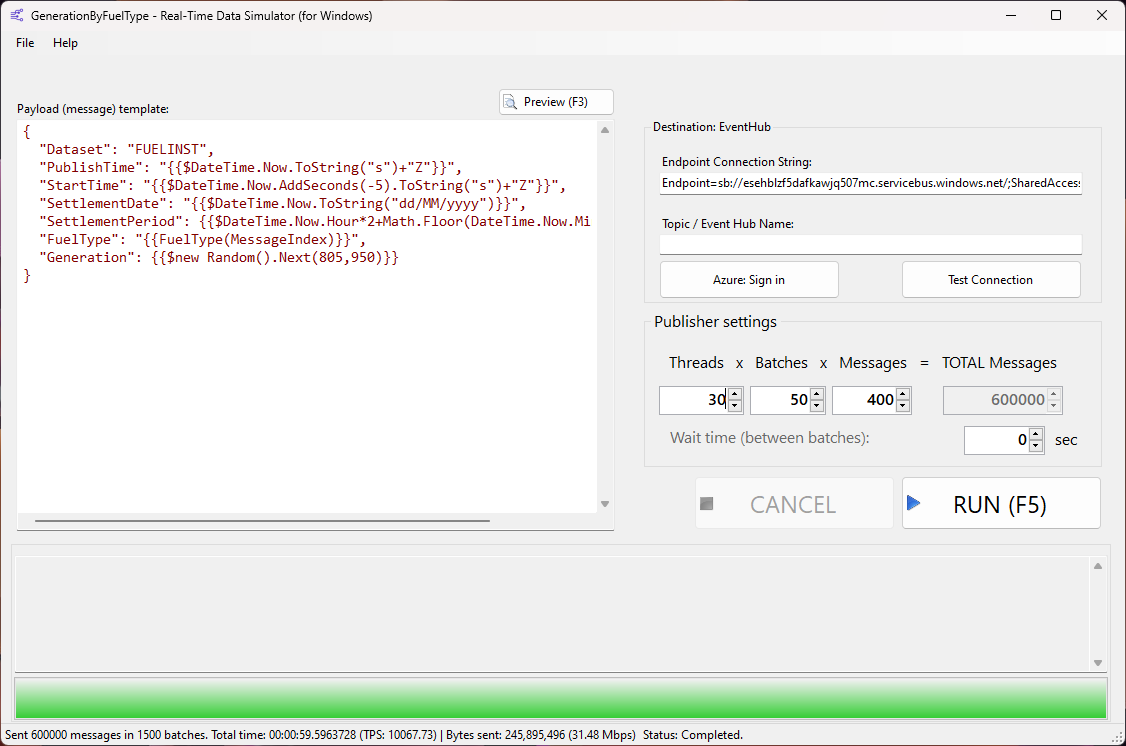1126x746 pixels.
Task: Click the Azure: Sign in button
Action: pos(749,279)
